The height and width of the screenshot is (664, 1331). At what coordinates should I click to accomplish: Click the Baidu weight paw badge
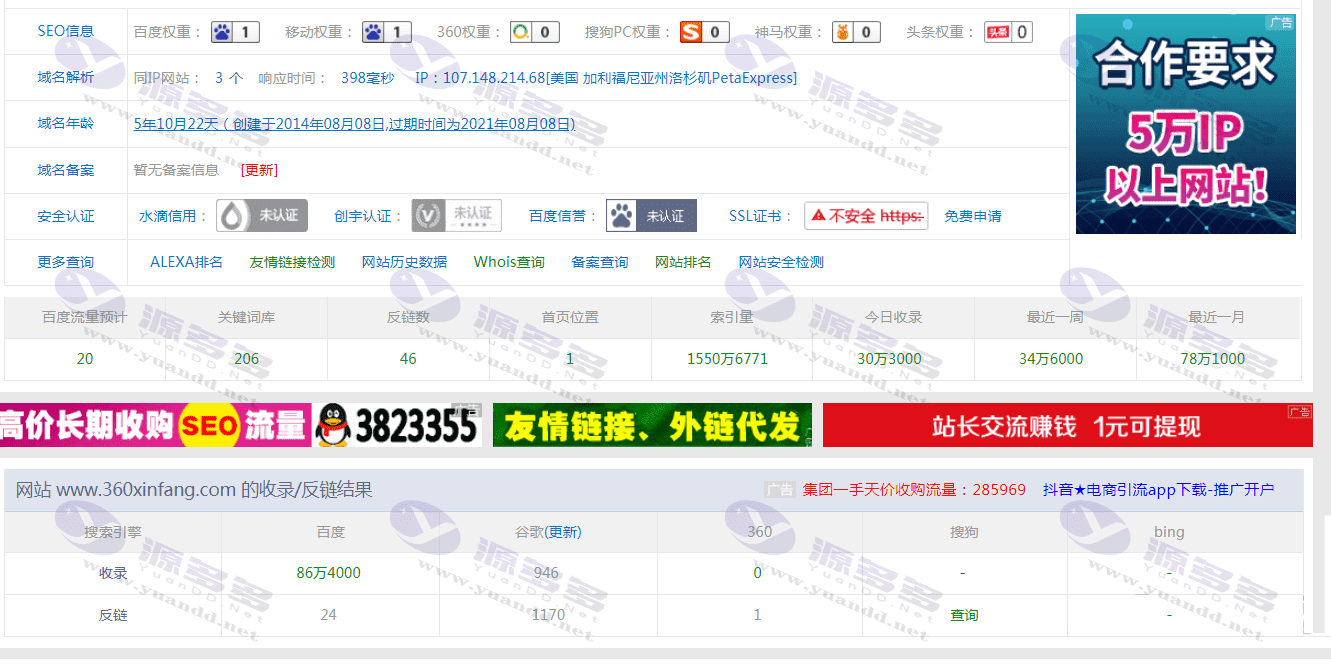236,32
